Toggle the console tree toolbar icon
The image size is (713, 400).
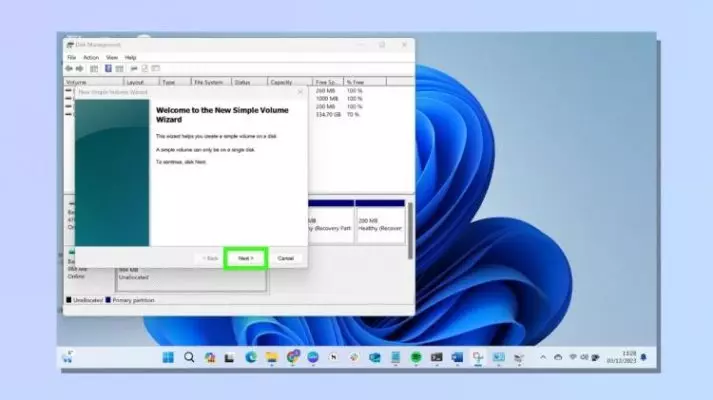[x=94, y=69]
